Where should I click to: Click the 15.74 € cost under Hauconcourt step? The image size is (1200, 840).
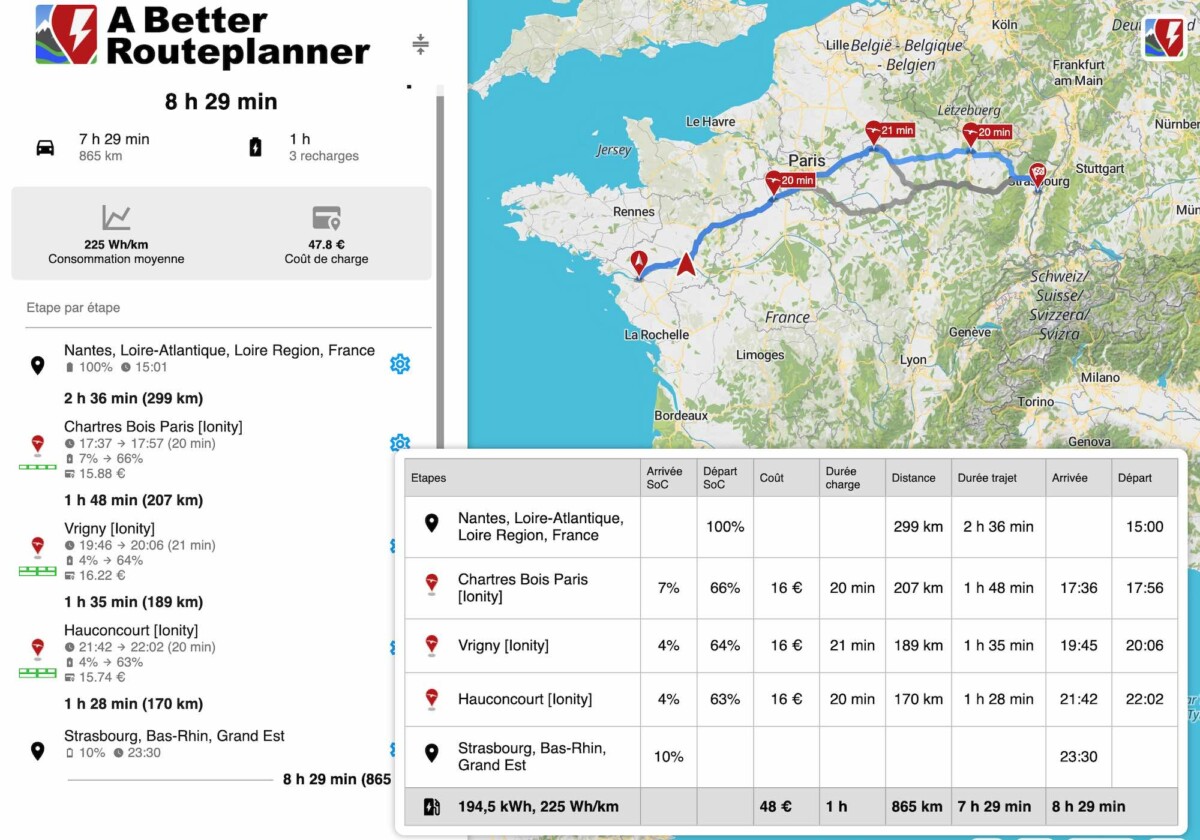click(100, 678)
